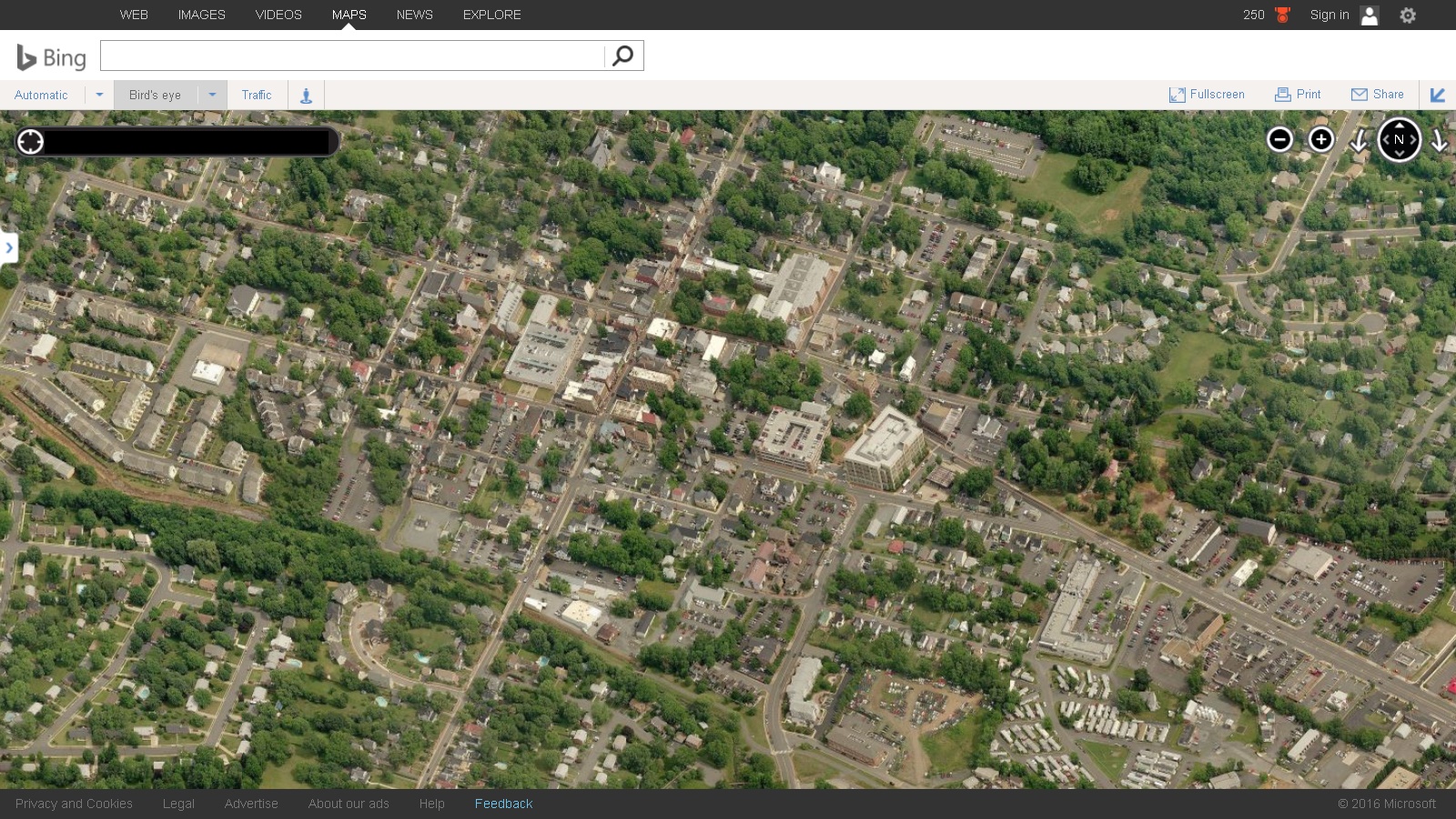Open the settings gear icon

pyautogui.click(x=1408, y=15)
